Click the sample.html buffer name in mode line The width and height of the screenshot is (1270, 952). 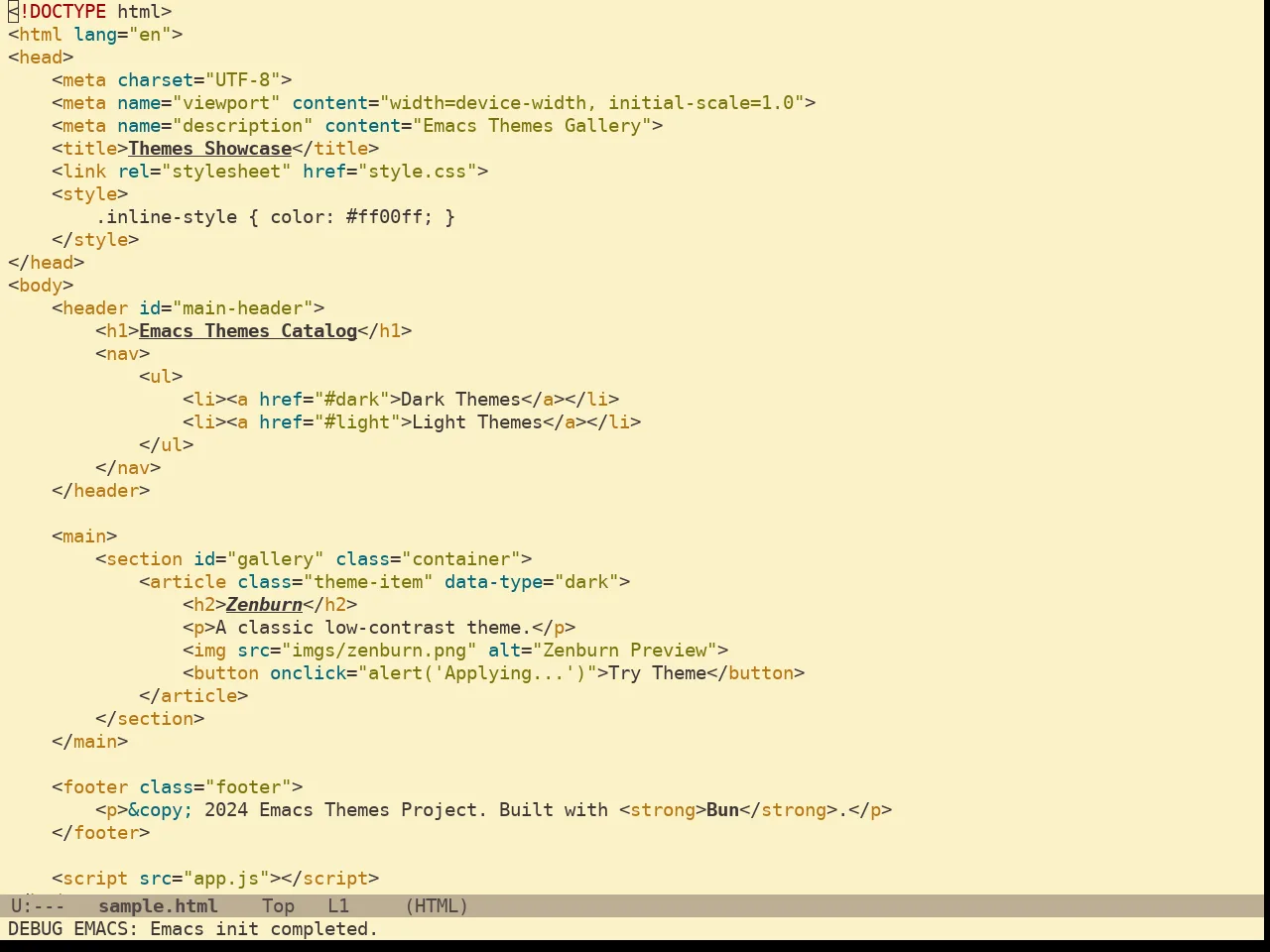(x=158, y=905)
